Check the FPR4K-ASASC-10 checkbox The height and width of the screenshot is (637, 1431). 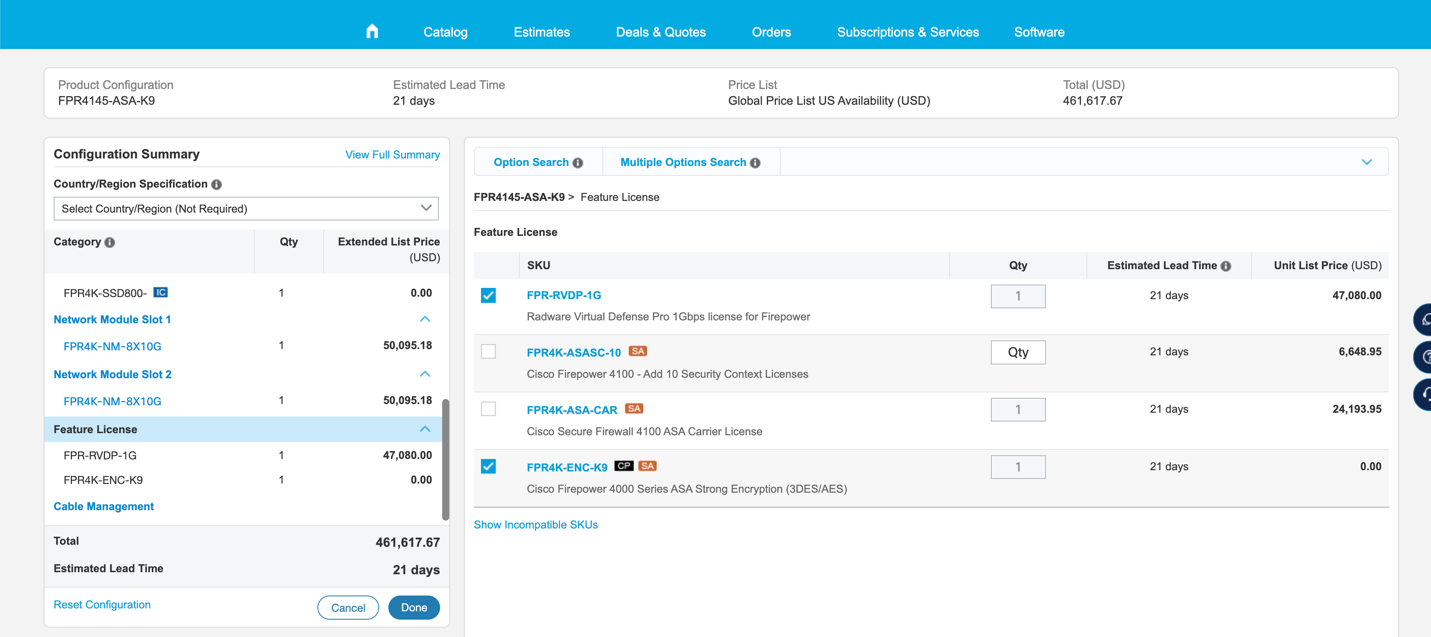point(488,352)
